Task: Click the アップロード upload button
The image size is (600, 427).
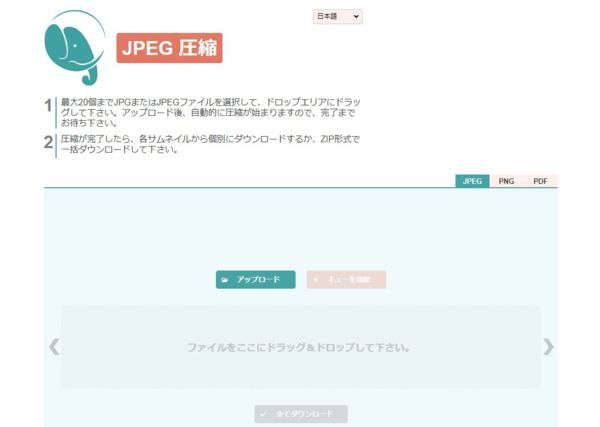Action: click(256, 280)
